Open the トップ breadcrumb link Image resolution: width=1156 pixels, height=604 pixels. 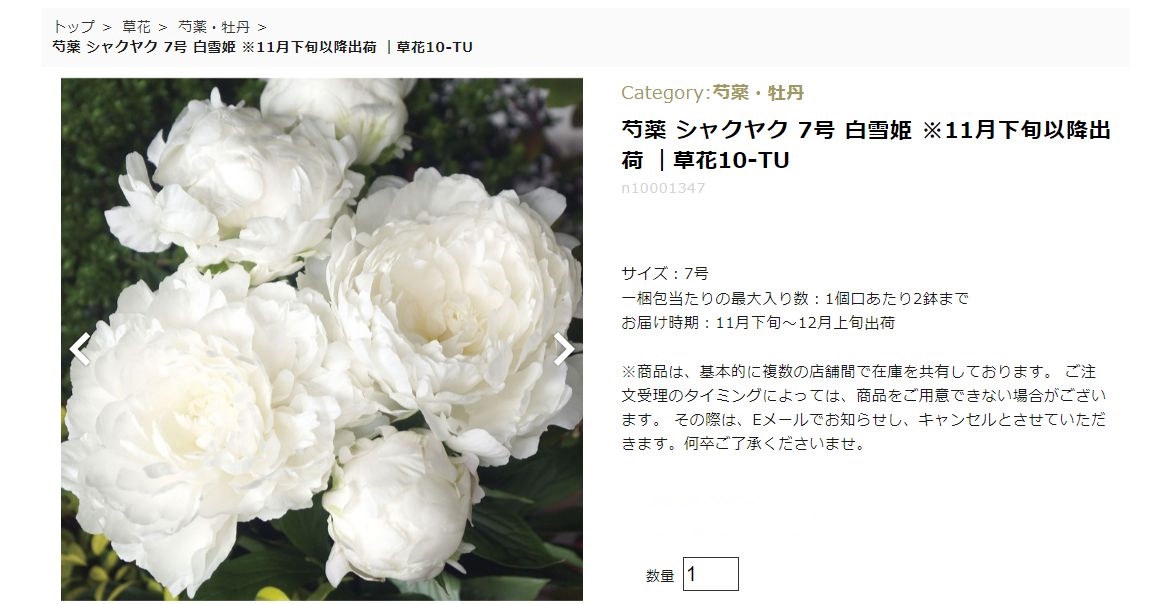coord(74,27)
